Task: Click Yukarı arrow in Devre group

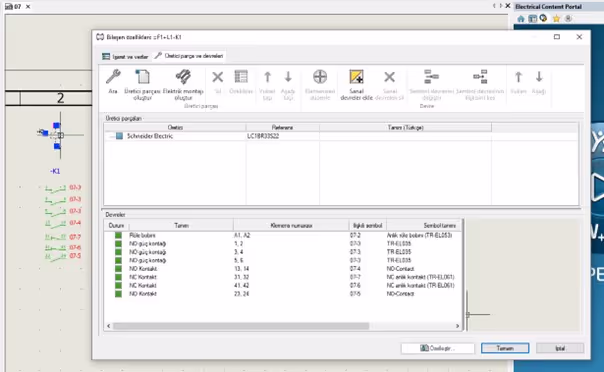Action: (518, 77)
